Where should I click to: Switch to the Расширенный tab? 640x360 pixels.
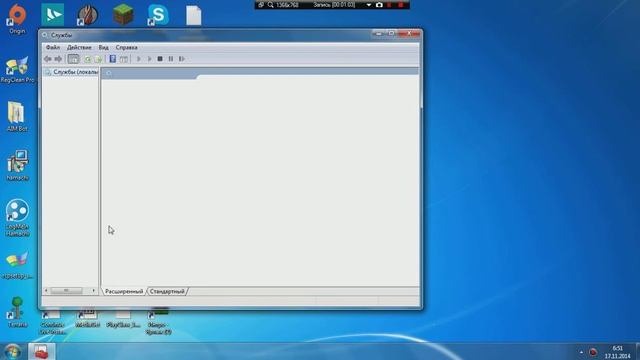pos(124,291)
